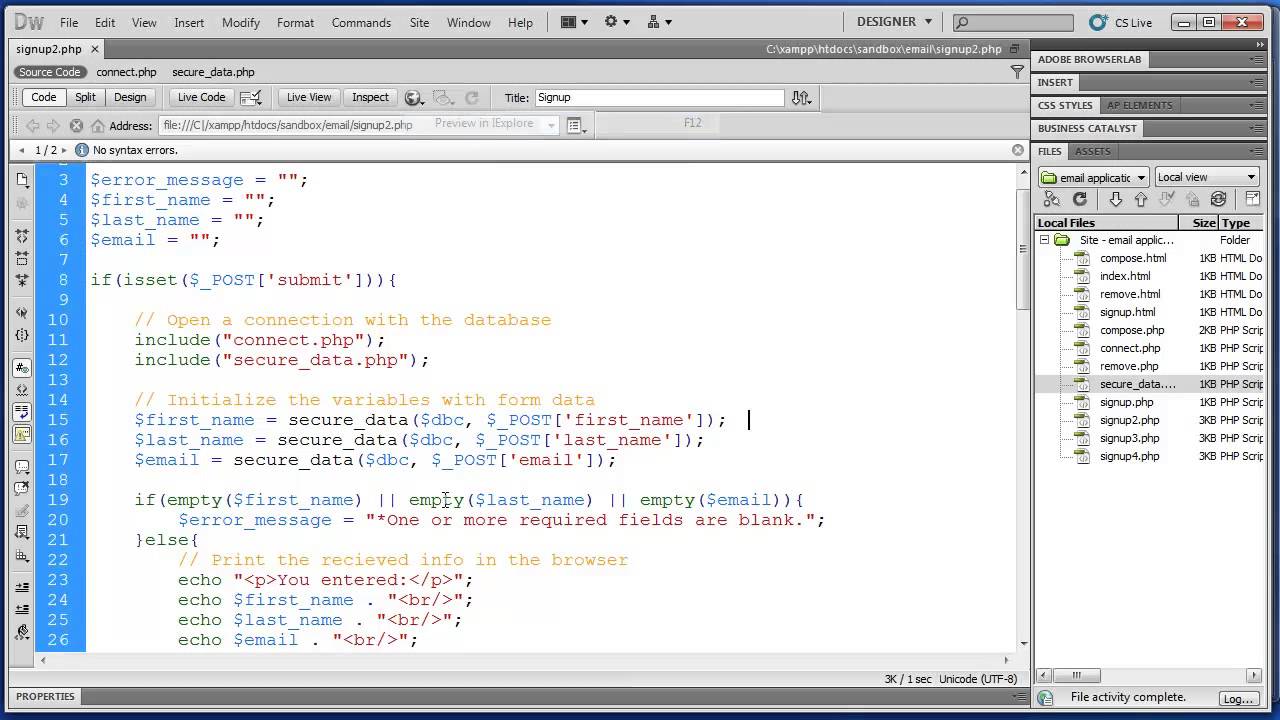Click the Collapse Selection coding icon
Screen dimensions: 1280x720
click(22, 258)
